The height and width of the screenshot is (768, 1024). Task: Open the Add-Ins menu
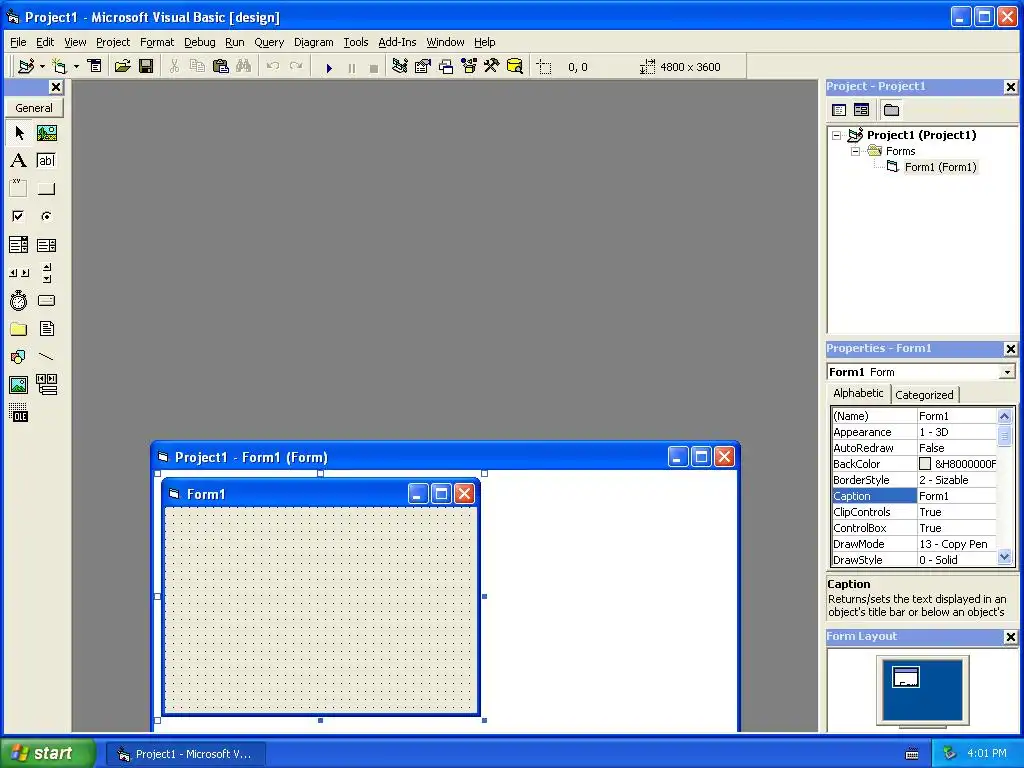click(x=397, y=42)
